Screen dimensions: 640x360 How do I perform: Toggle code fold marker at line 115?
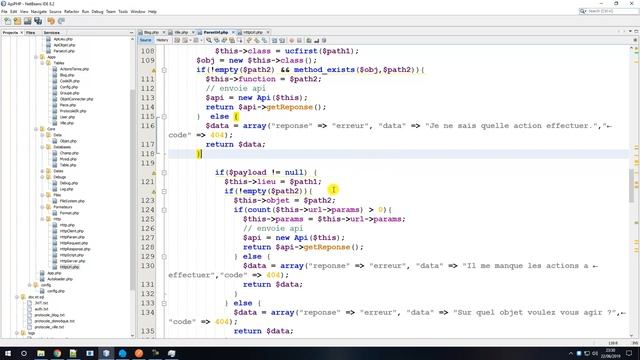tap(164, 116)
